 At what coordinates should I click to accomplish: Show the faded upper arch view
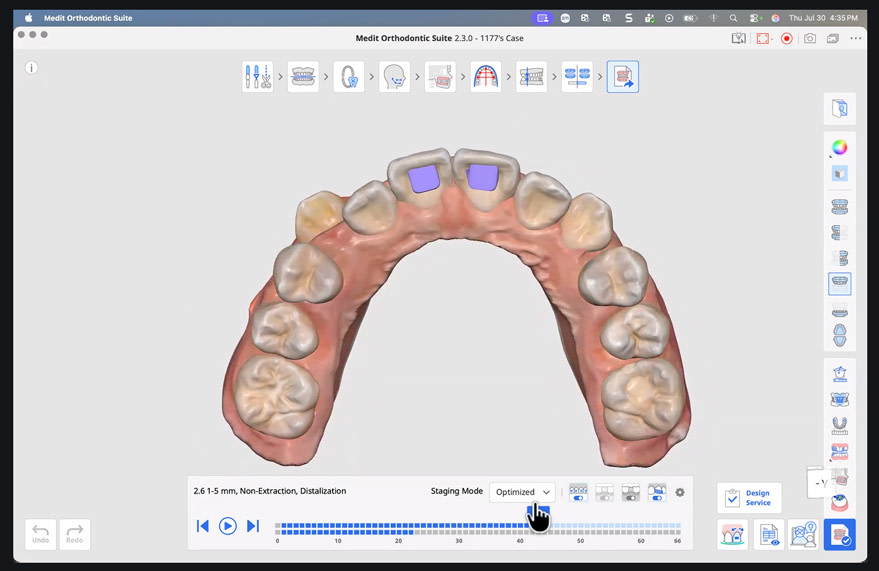[839, 310]
